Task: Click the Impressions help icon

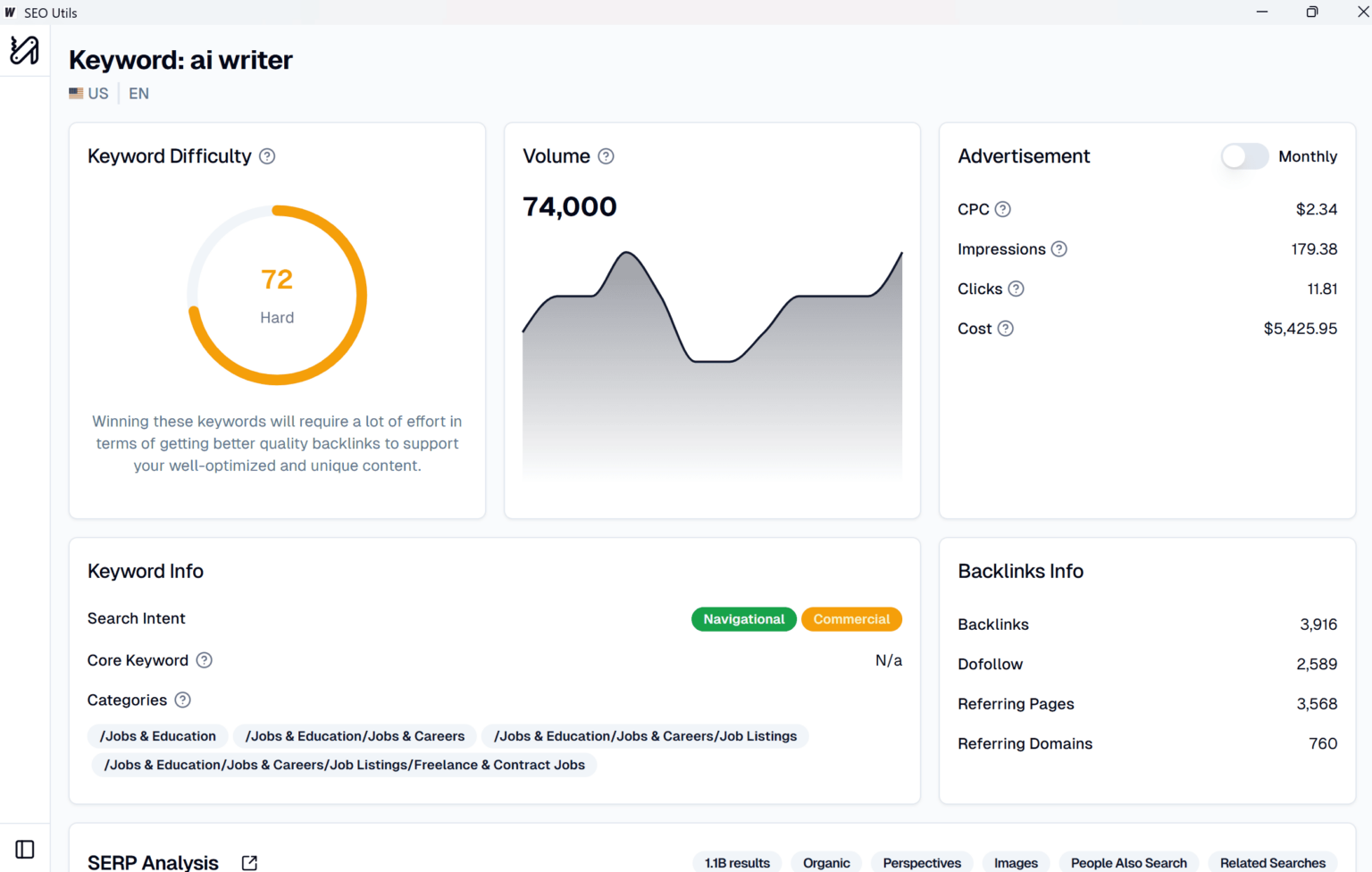Action: [1059, 249]
